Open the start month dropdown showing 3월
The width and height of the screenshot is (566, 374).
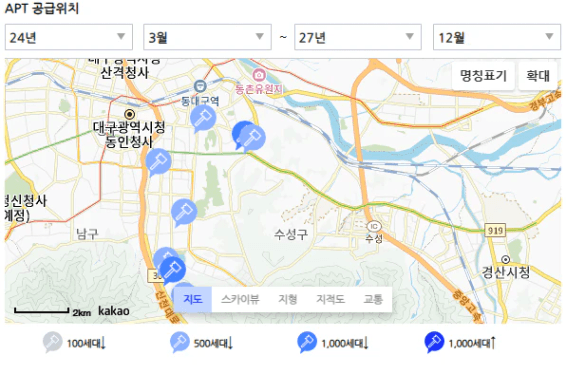pos(207,37)
